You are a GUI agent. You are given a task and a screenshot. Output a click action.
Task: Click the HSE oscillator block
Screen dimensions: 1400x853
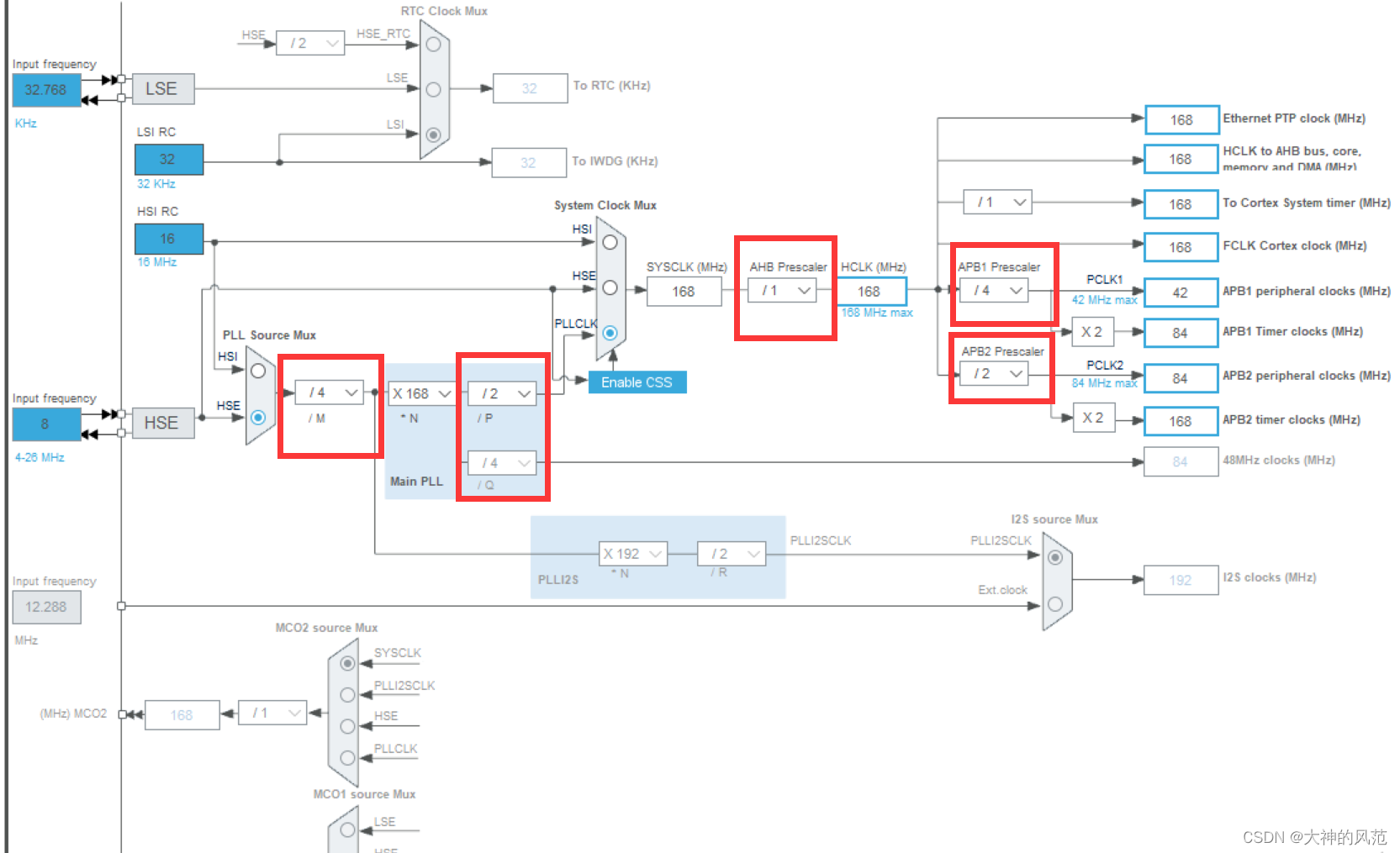(x=163, y=423)
